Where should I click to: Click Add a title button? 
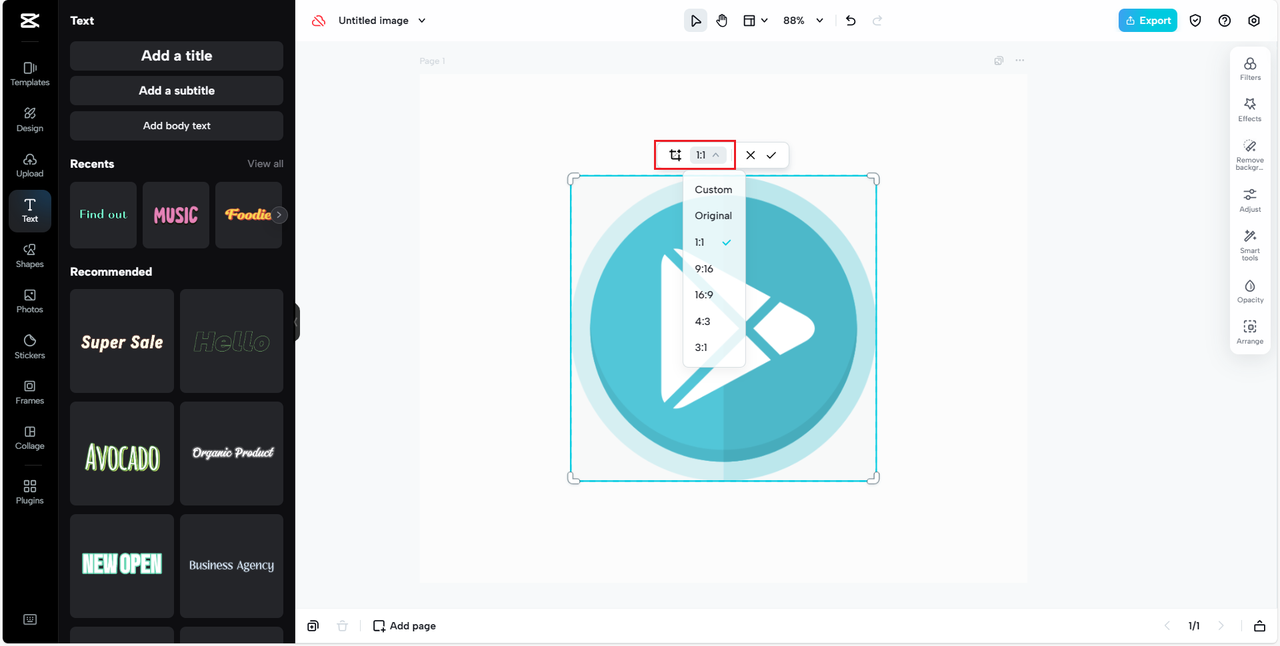[x=176, y=56]
